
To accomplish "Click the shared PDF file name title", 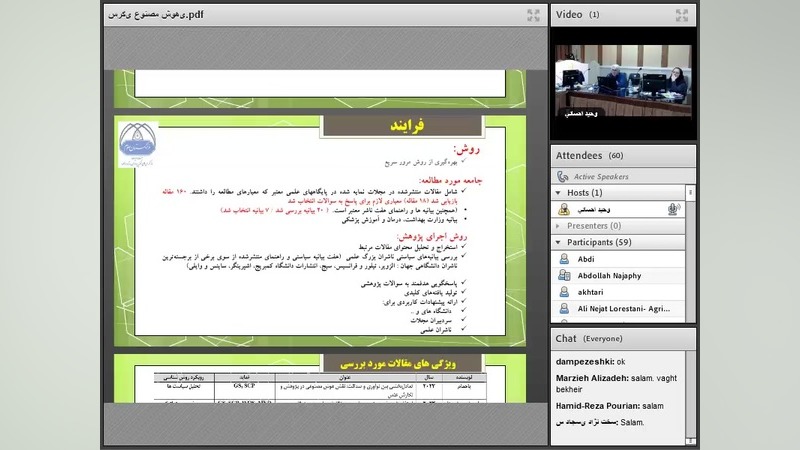I will click(x=156, y=15).
